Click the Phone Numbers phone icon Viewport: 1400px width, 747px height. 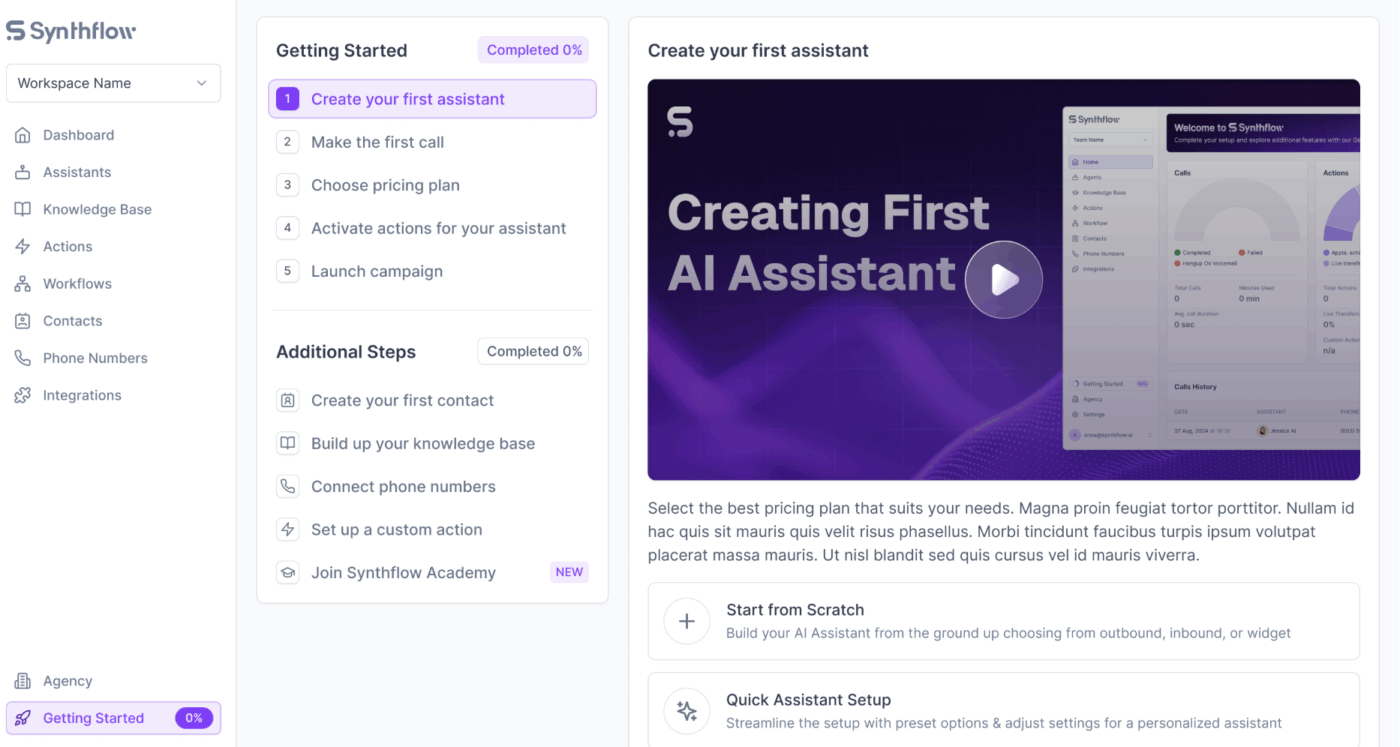(x=22, y=358)
